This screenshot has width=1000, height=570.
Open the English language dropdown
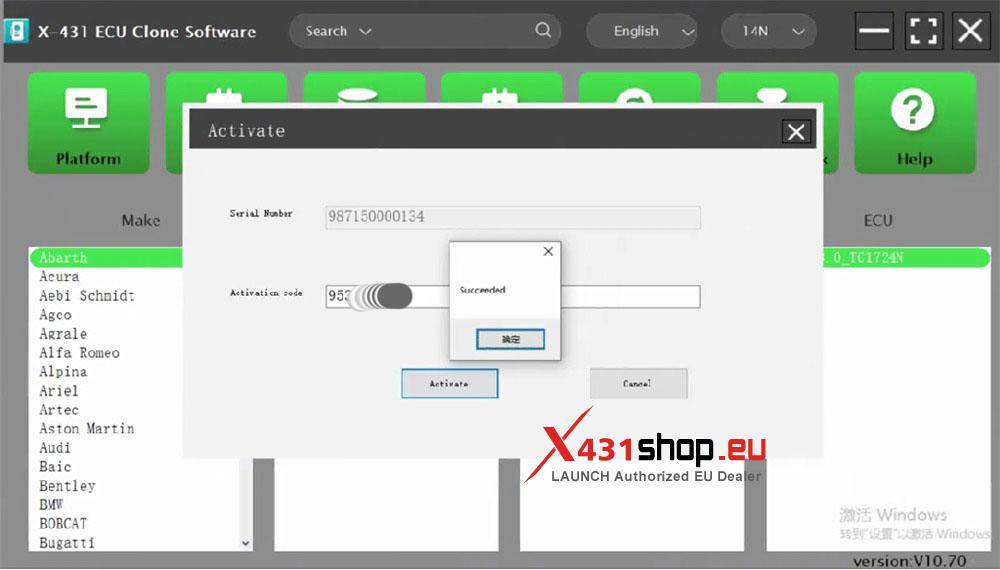pos(641,31)
